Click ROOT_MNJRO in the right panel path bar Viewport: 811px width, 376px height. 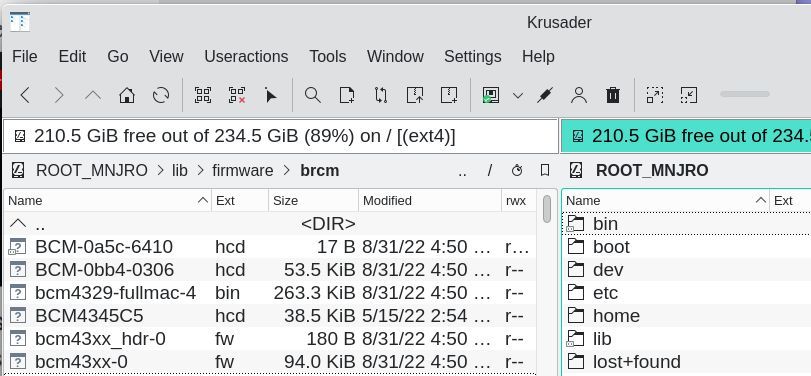click(x=652, y=170)
